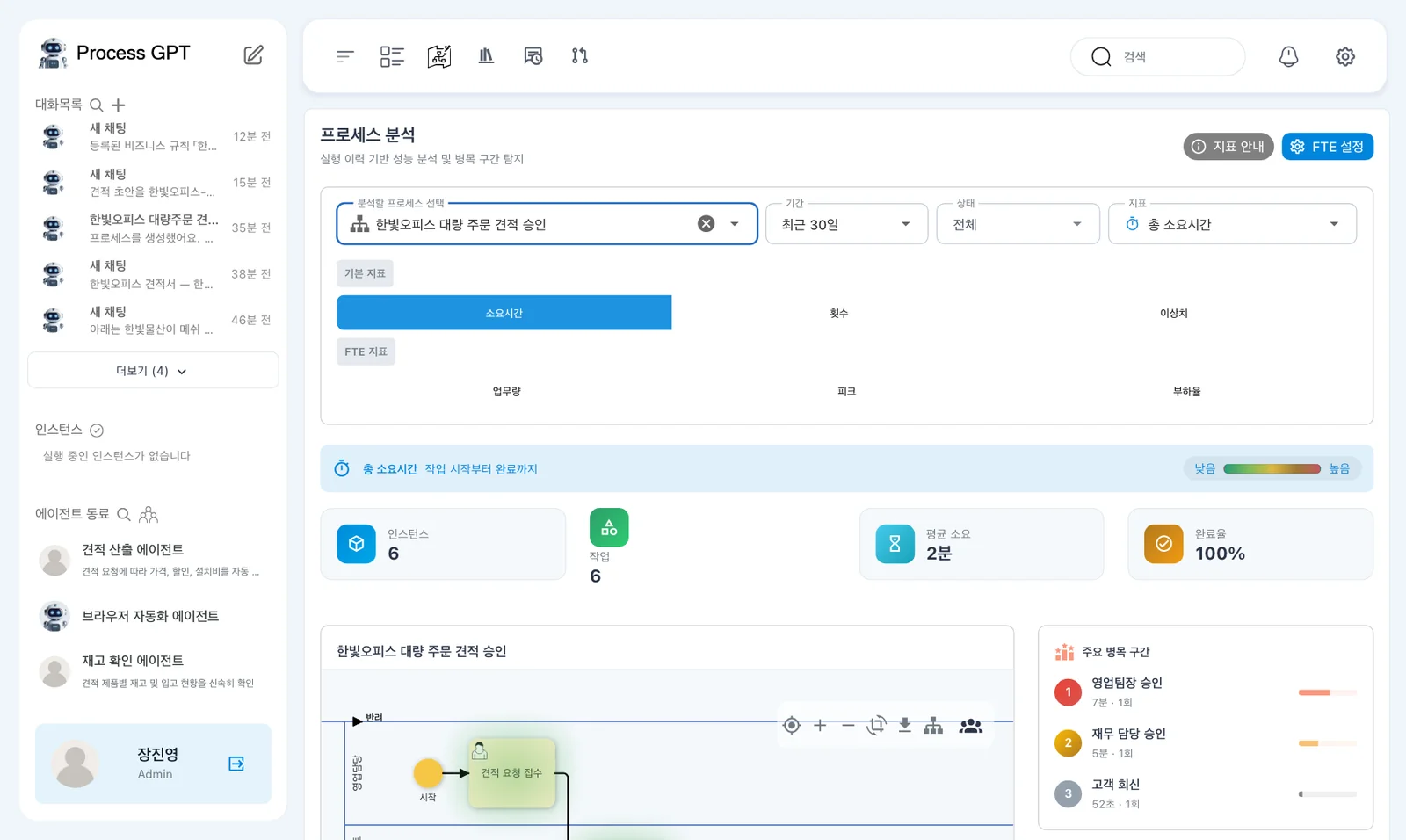
Task: Click the people group icon on diagram toolbar
Action: pyautogui.click(x=971, y=726)
